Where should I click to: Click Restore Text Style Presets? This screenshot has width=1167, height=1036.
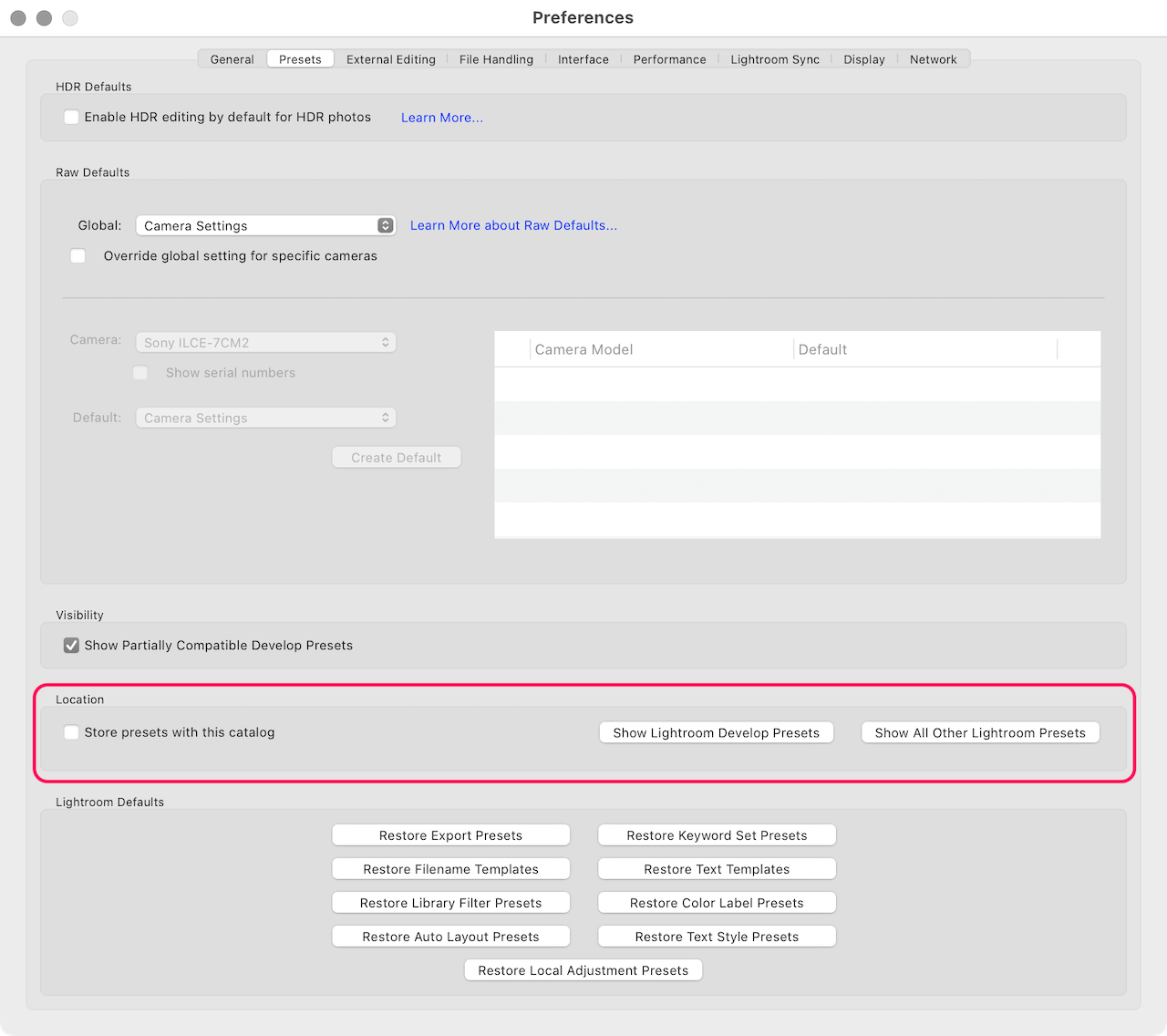[x=717, y=937]
